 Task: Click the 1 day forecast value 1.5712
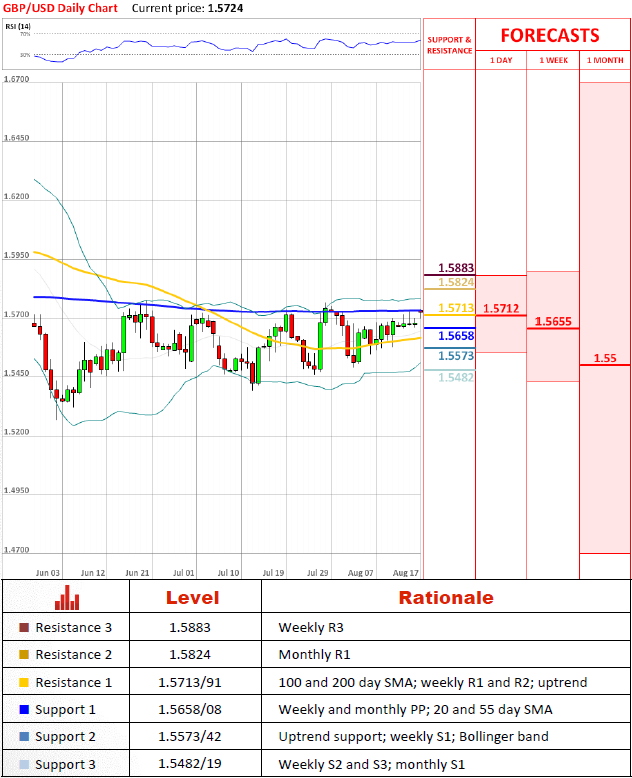pos(501,309)
